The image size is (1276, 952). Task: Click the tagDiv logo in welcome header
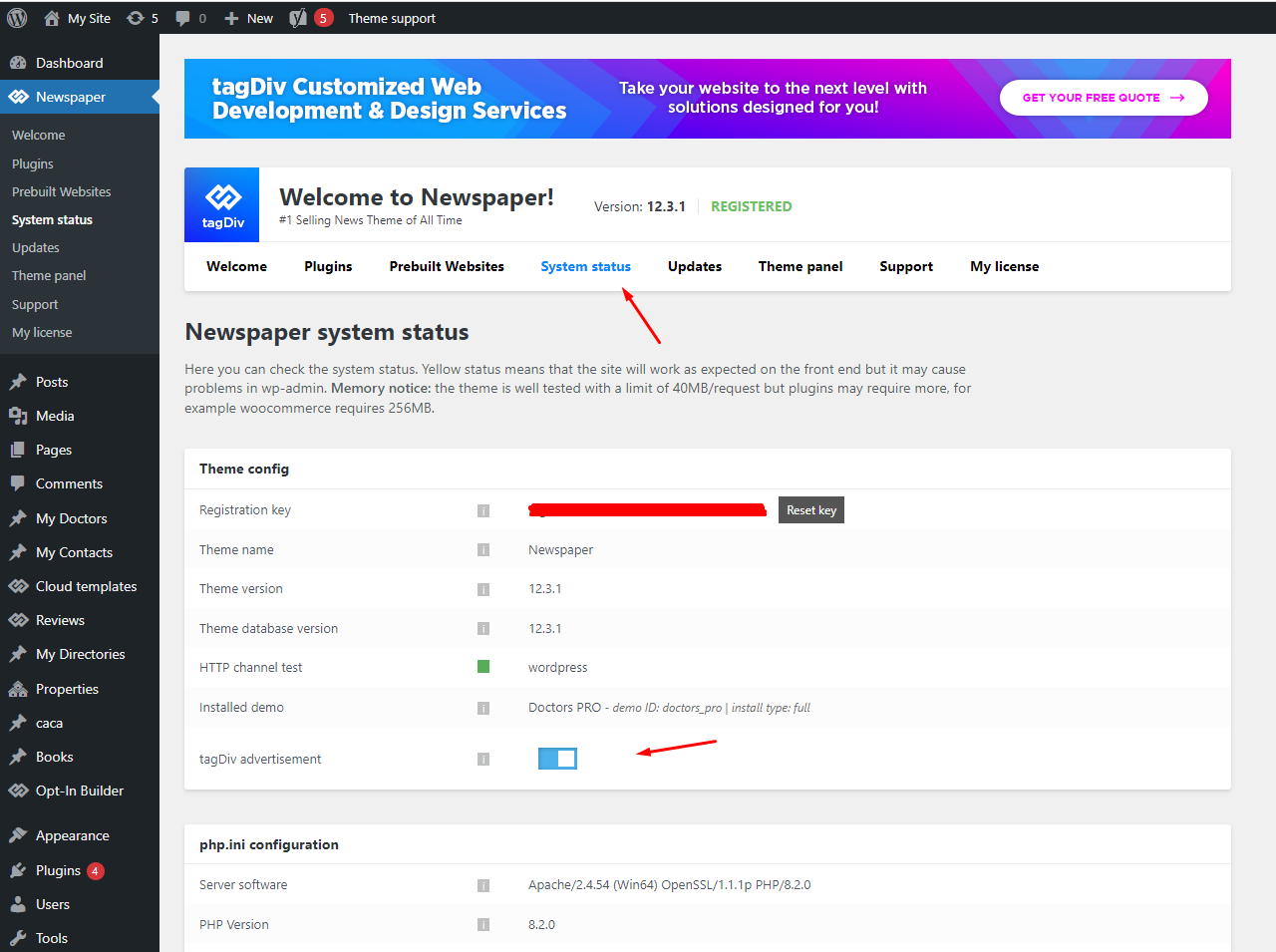click(222, 204)
